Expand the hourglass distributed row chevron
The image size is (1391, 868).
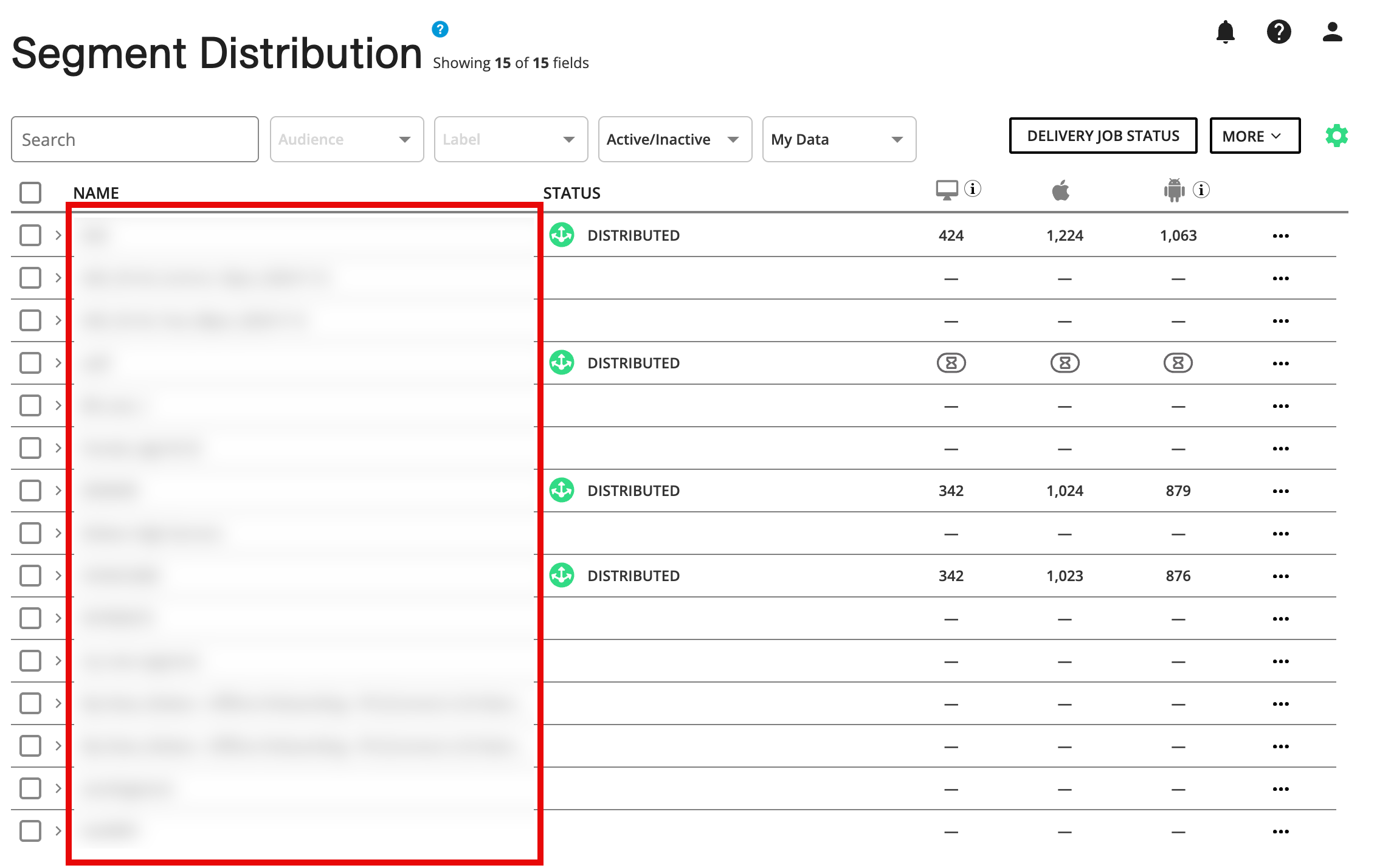point(58,363)
